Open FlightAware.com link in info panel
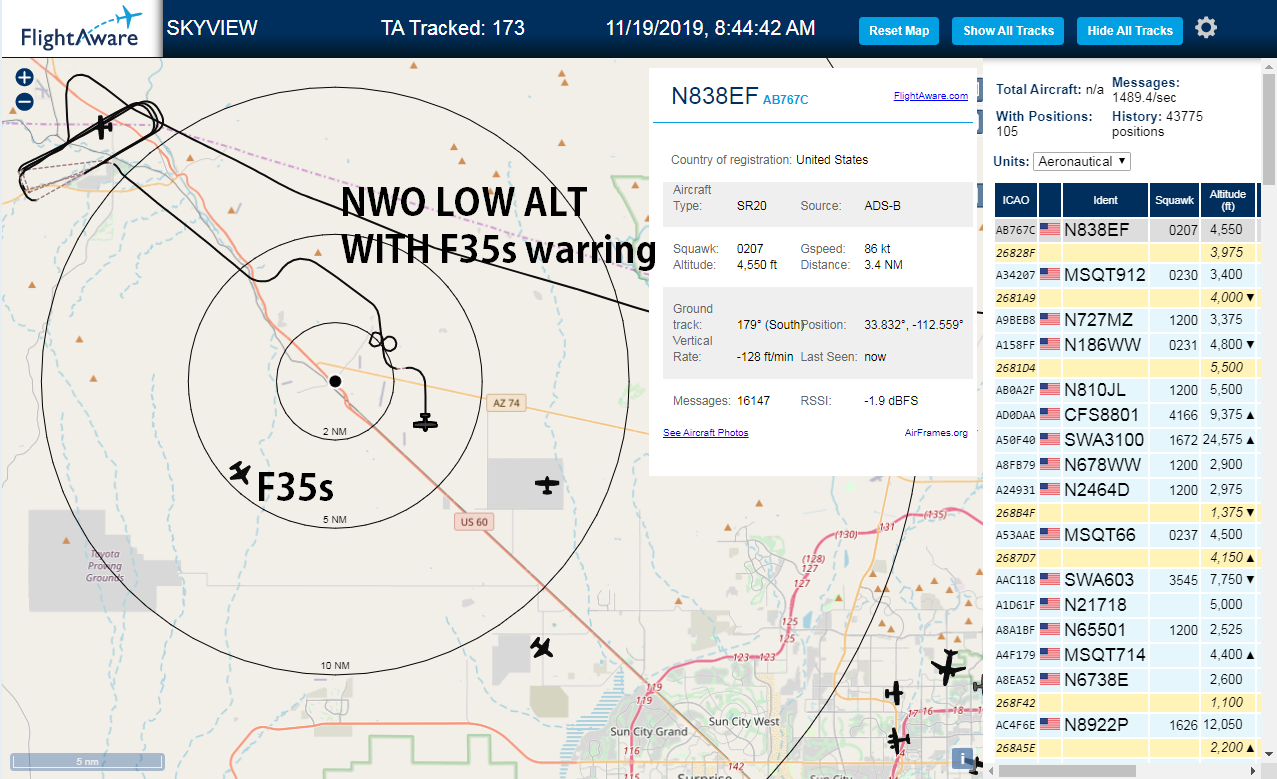 (930, 96)
